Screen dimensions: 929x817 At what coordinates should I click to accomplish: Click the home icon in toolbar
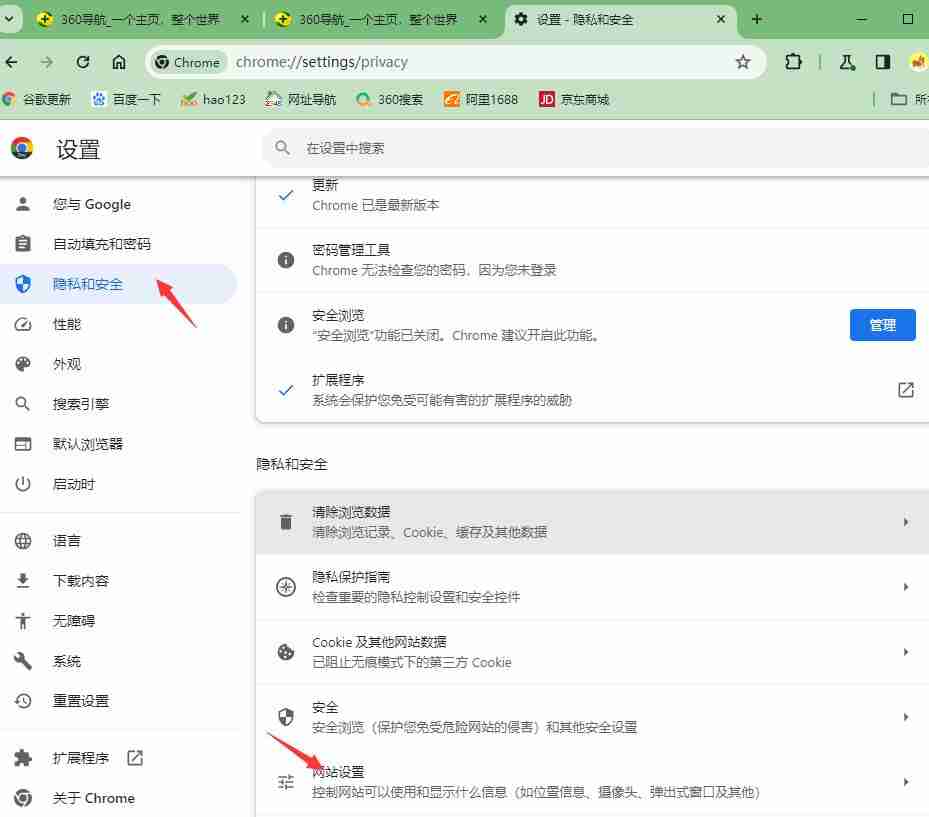click(x=119, y=61)
